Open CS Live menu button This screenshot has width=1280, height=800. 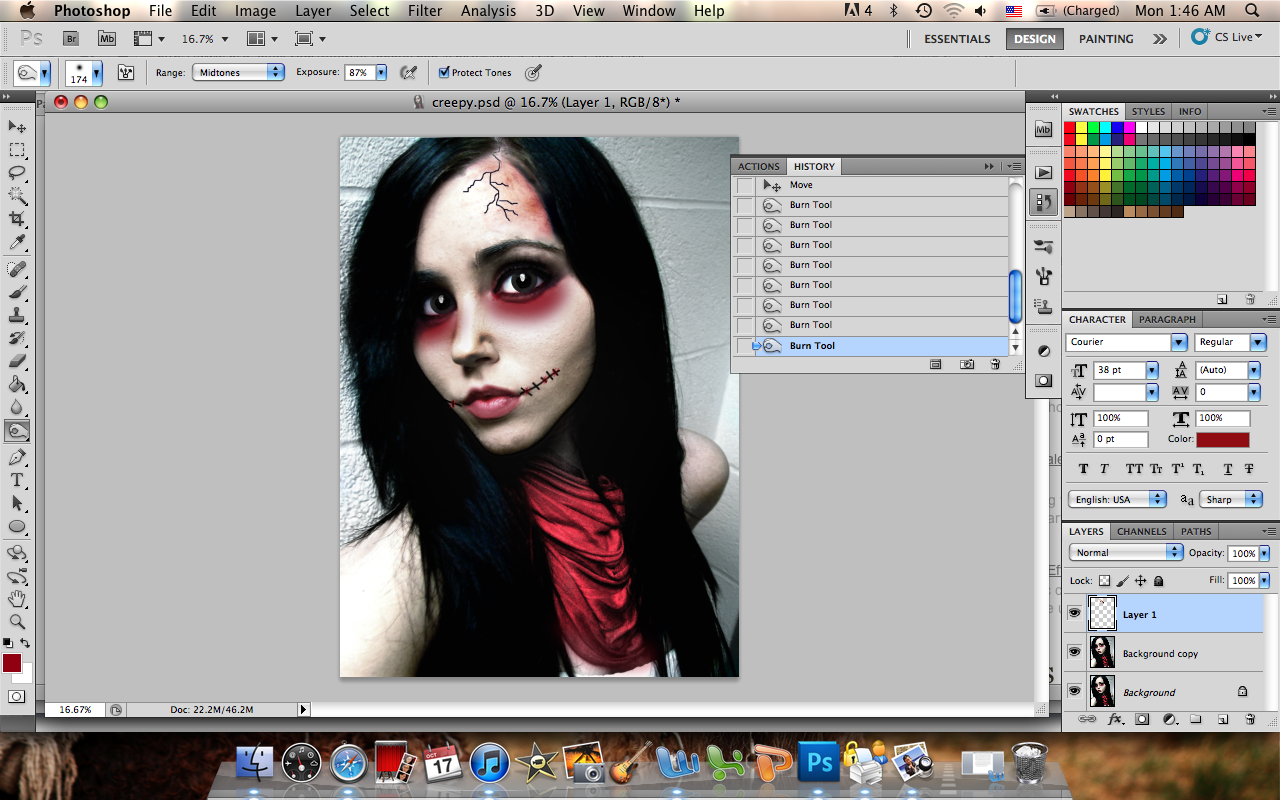click(1228, 37)
